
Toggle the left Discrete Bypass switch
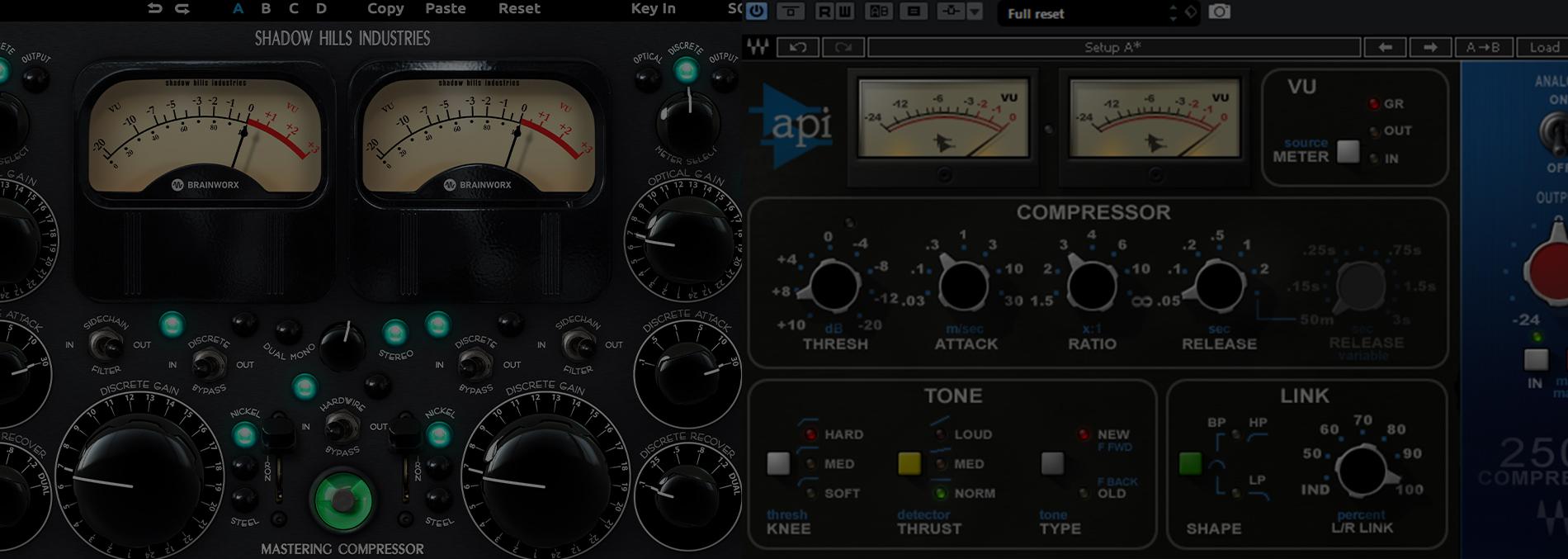[209, 363]
